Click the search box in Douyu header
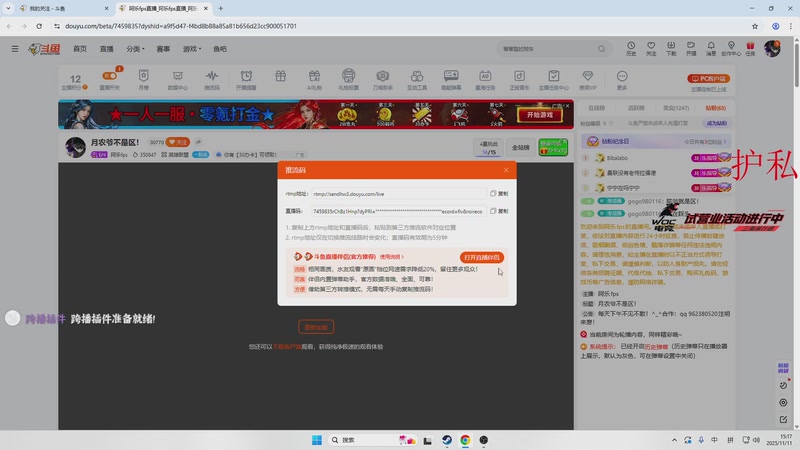 coord(547,49)
